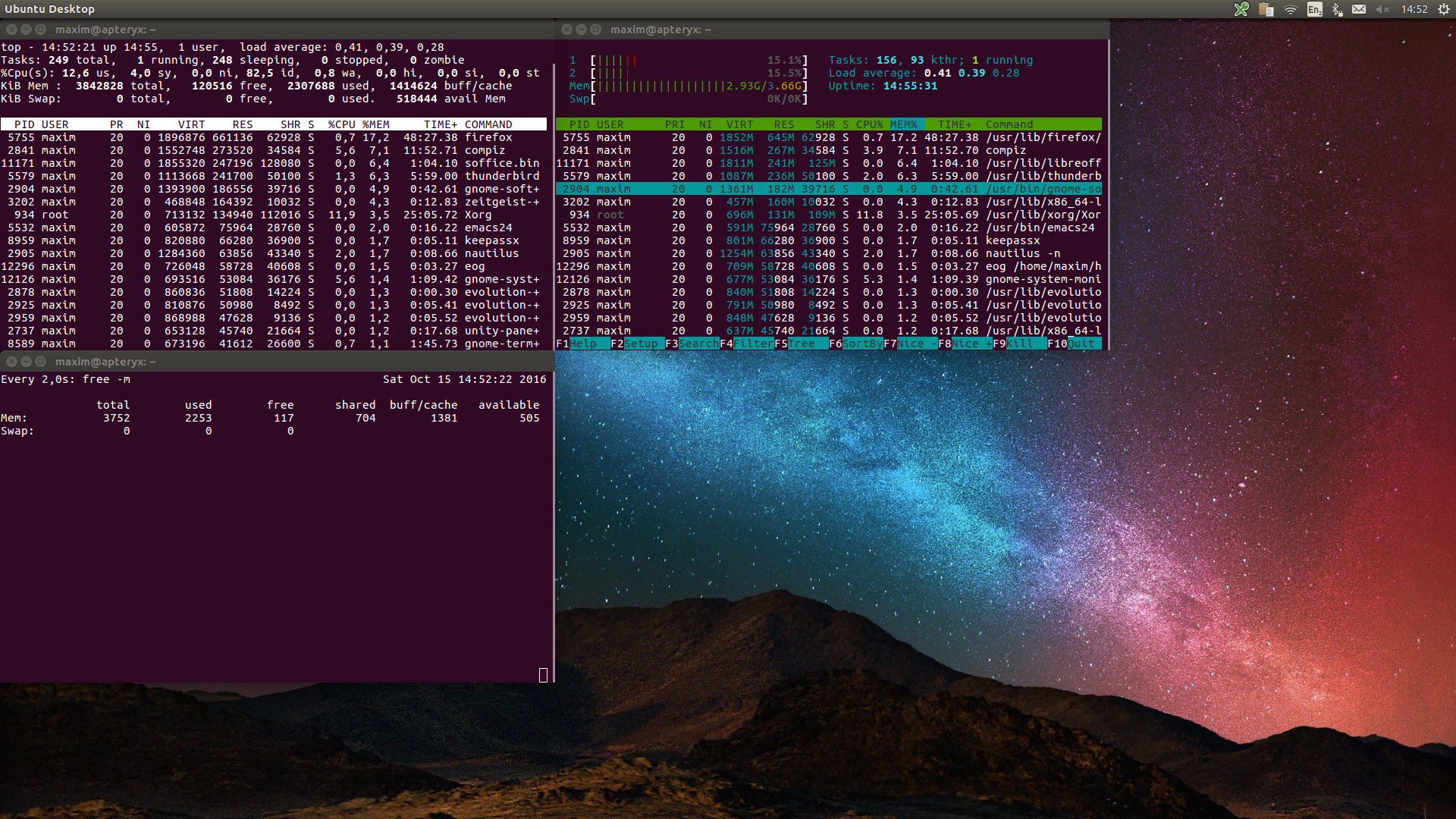
Task: Click the emacs24 row in top terminal
Action: (274, 227)
